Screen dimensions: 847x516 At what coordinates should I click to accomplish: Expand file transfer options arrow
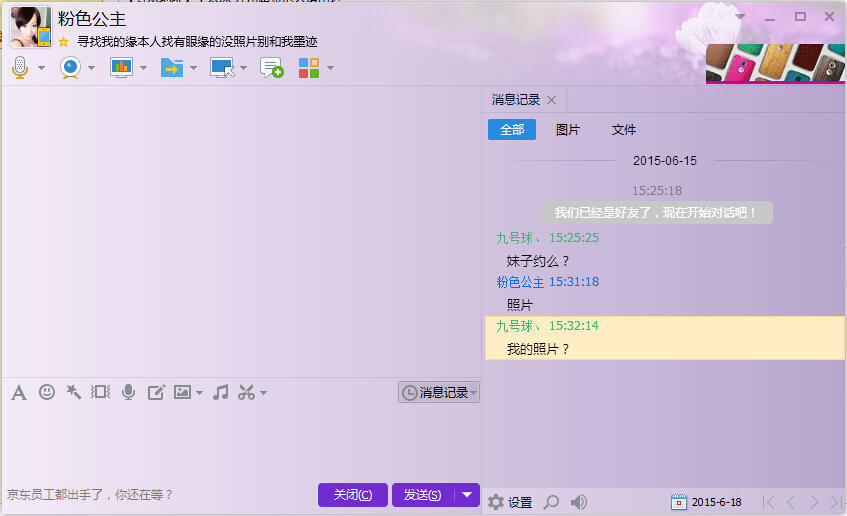pyautogui.click(x=193, y=68)
